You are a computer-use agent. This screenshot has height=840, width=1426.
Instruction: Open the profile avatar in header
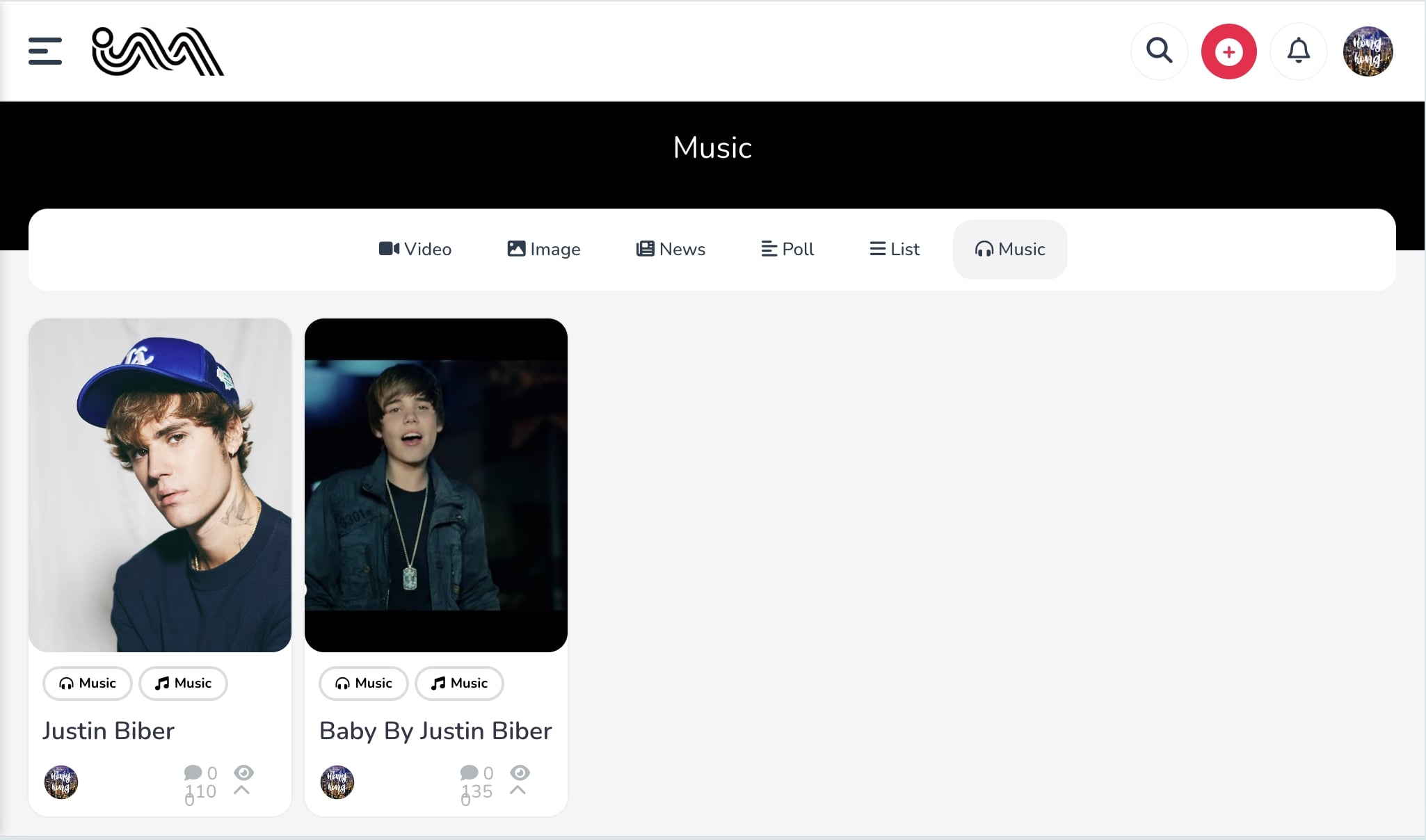tap(1368, 51)
